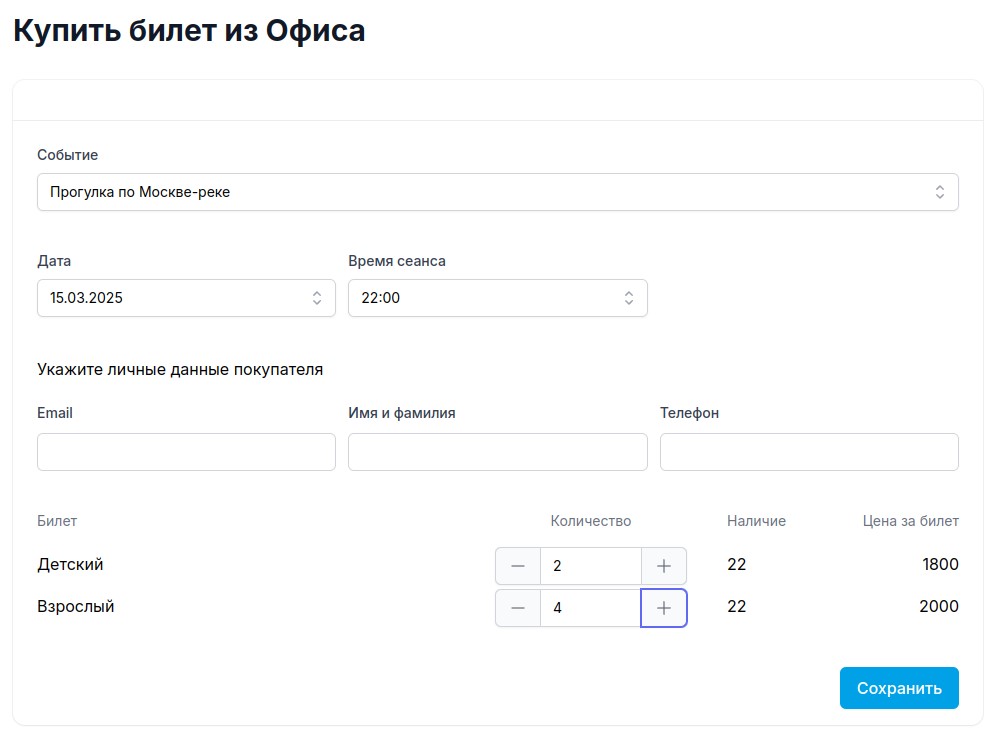
Task: Open the Событие dropdown showing Прогулка по Москве-реке
Action: point(497,191)
